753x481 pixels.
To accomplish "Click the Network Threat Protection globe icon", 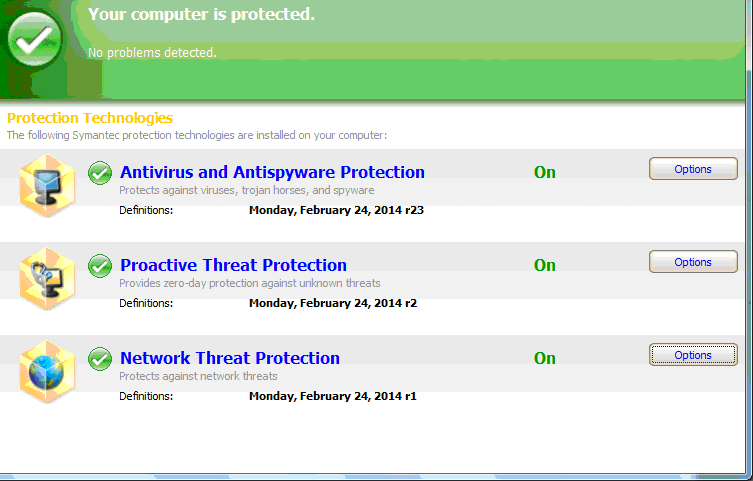I will (47, 371).
